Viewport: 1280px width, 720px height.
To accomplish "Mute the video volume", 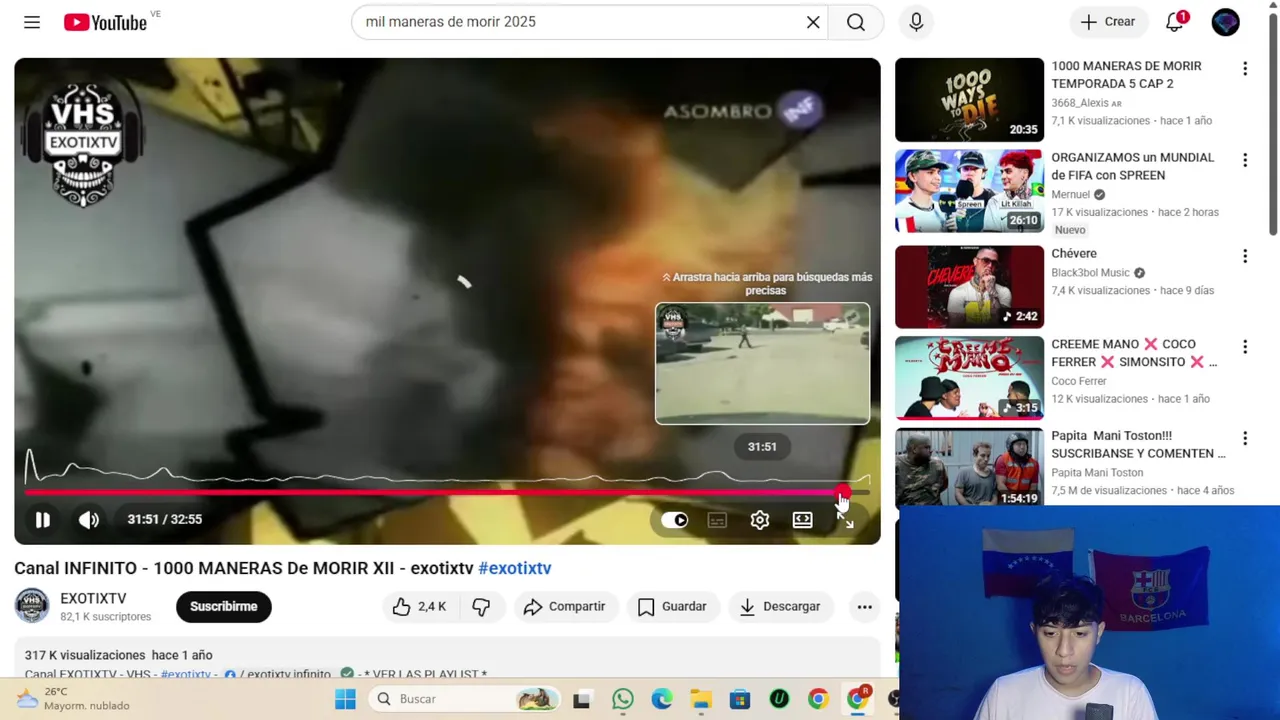I will click(x=89, y=519).
